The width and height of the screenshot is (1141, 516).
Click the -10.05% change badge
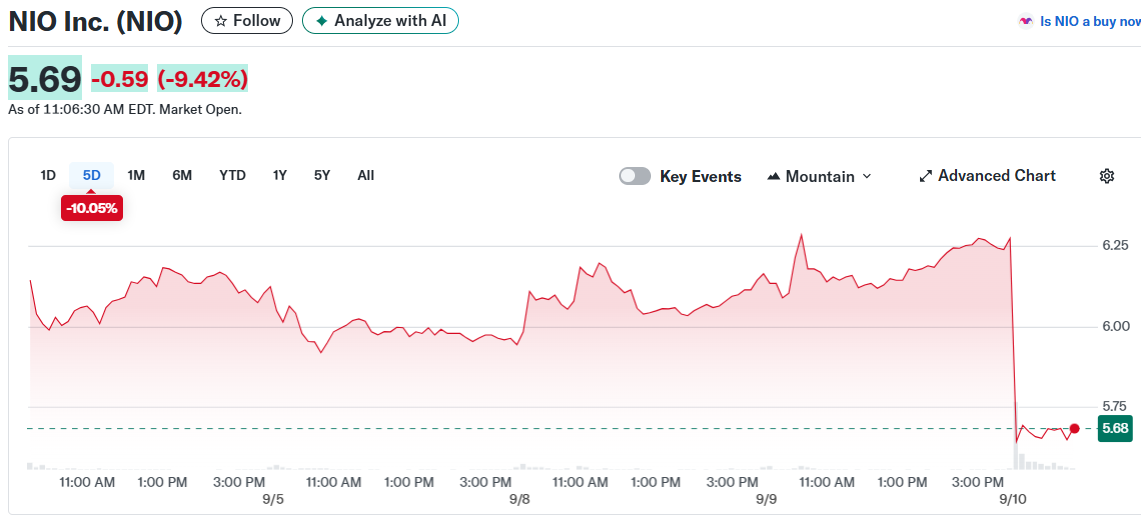(x=92, y=208)
